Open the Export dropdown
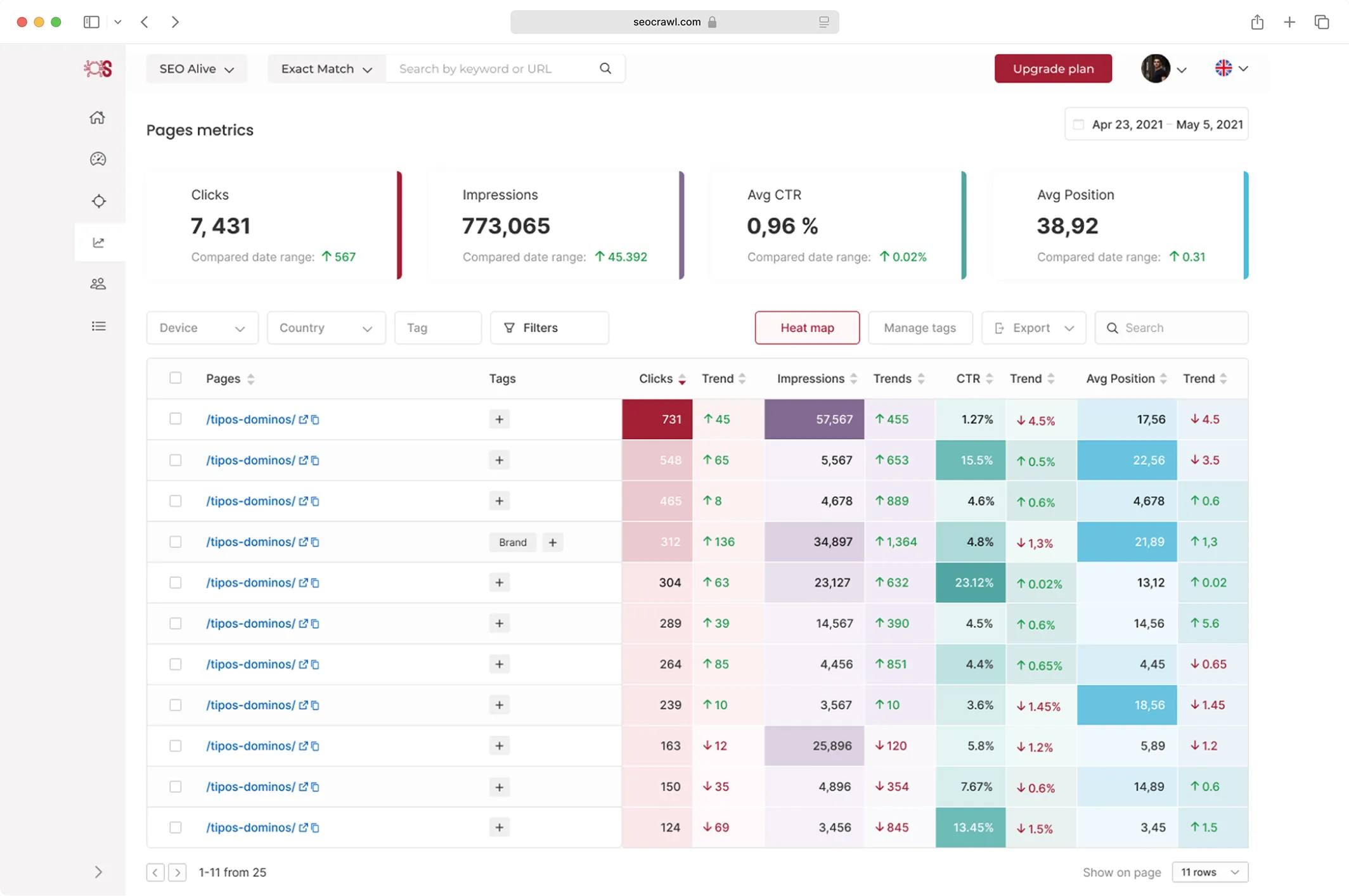1349x896 pixels. (x=1033, y=328)
